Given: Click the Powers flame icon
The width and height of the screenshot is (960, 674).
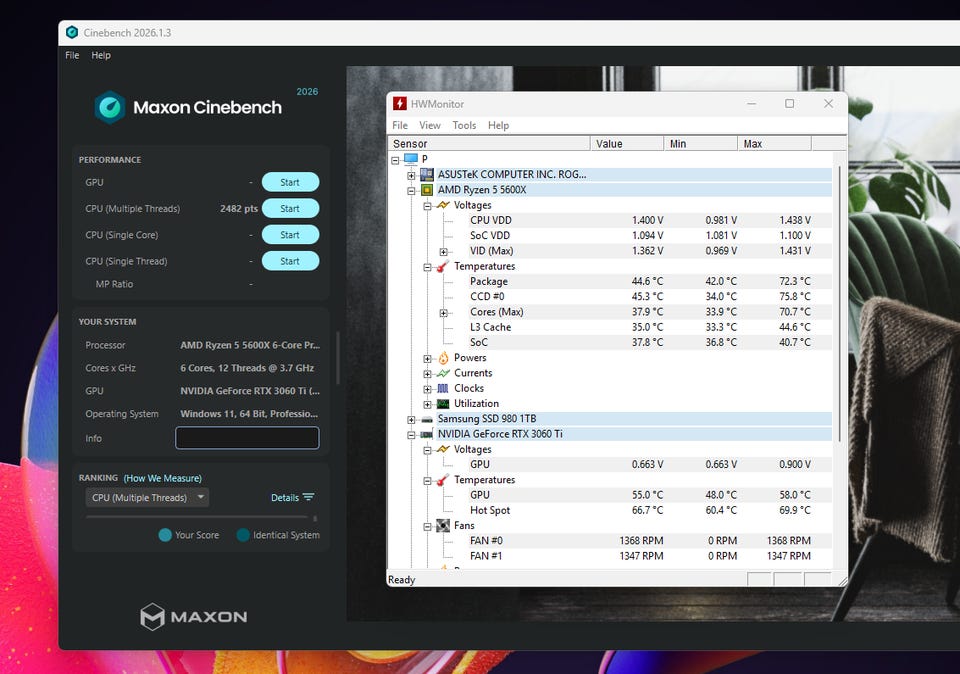Looking at the screenshot, I should tap(443, 358).
